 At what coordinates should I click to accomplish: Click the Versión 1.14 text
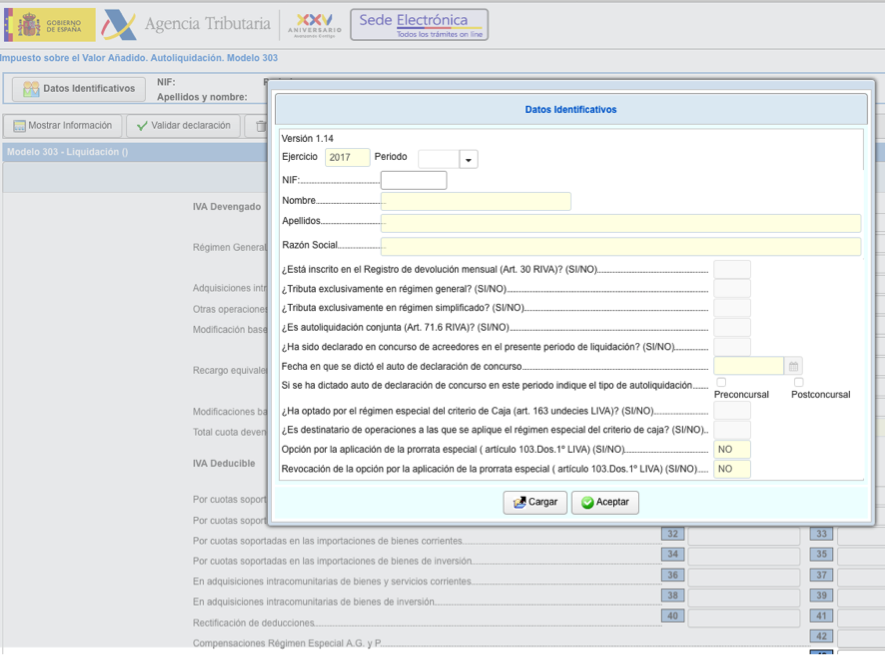[307, 138]
